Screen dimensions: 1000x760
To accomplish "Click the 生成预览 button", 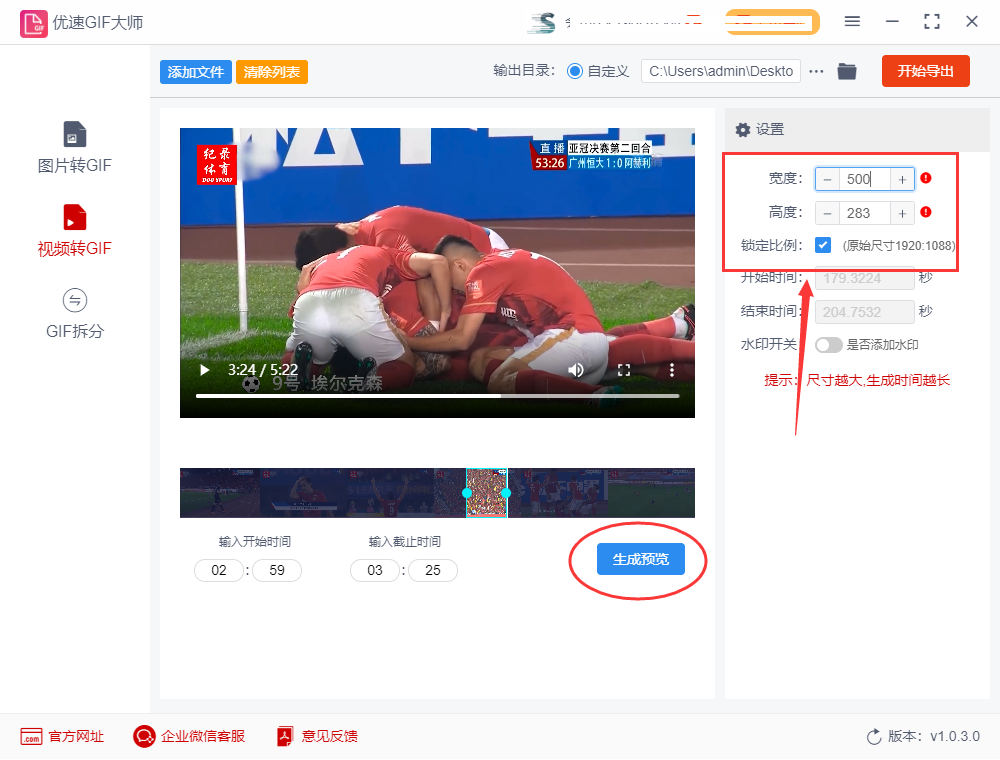I will point(640,560).
